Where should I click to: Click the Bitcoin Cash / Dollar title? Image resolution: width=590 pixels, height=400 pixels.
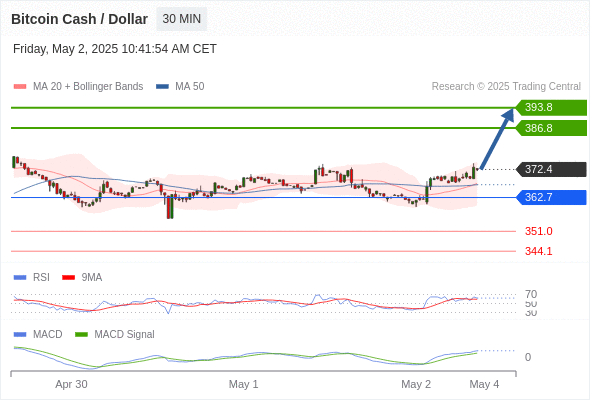[79, 19]
